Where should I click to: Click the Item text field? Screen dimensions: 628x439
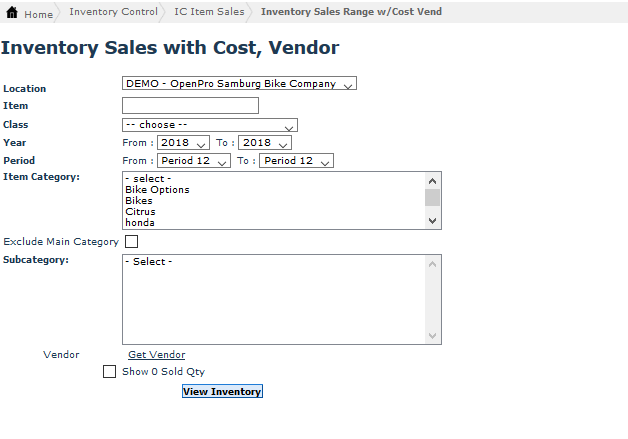tap(190, 106)
